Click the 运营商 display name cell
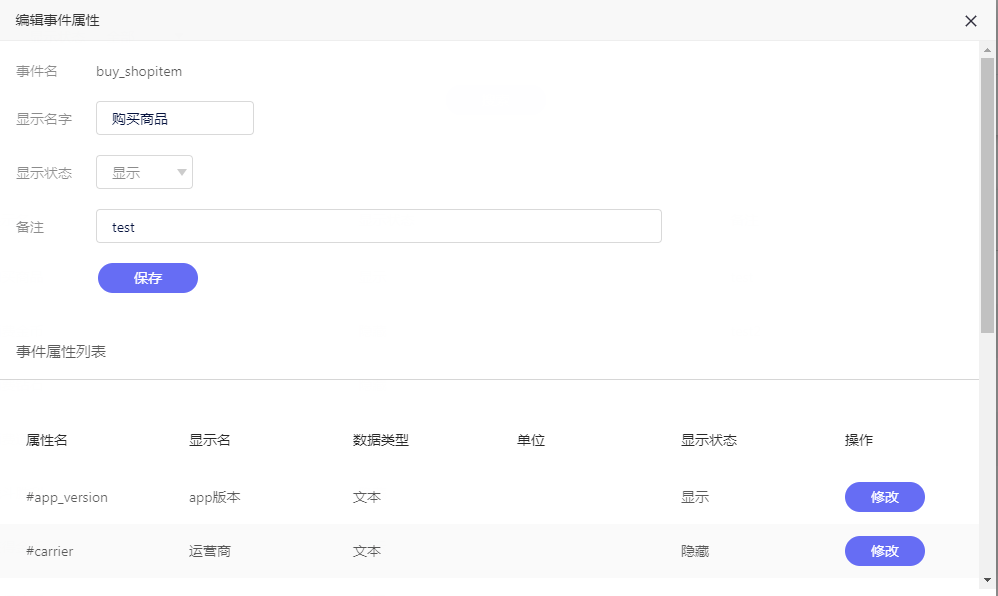This screenshot has height=596, width=998. click(210, 551)
